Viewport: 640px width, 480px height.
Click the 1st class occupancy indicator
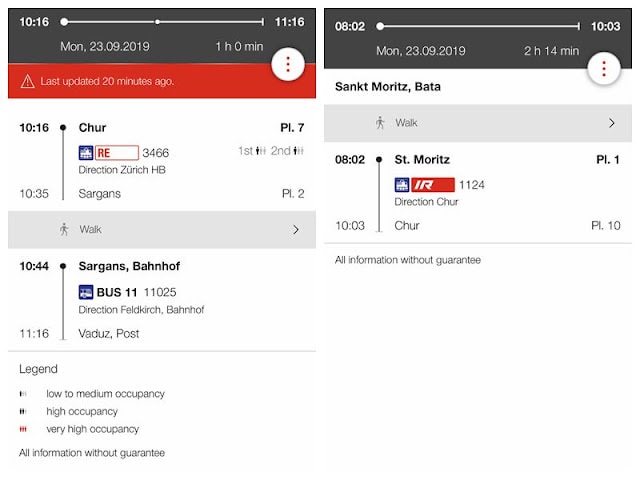coord(252,151)
